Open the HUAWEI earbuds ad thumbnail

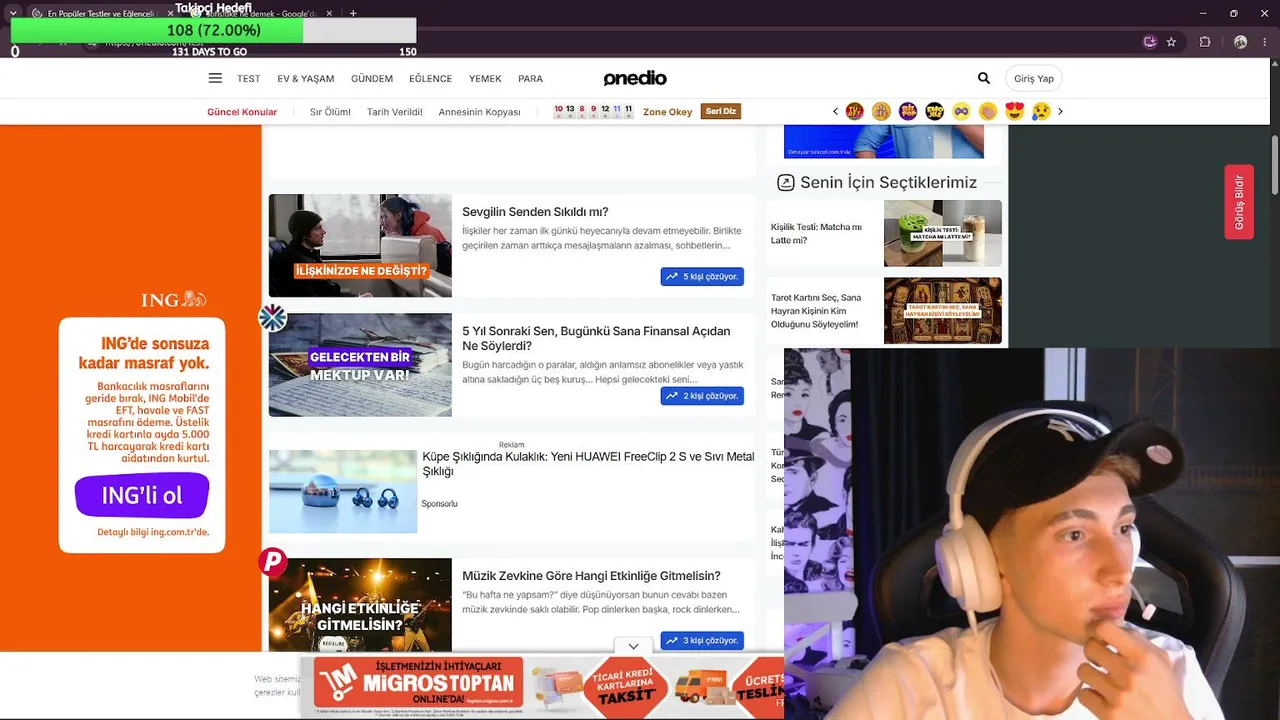[x=343, y=491]
